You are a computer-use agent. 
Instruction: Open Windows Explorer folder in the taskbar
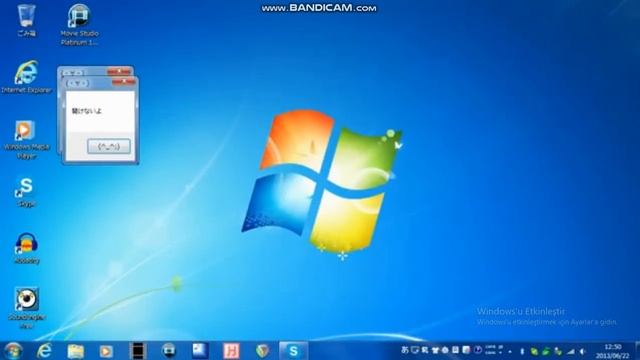(76, 351)
